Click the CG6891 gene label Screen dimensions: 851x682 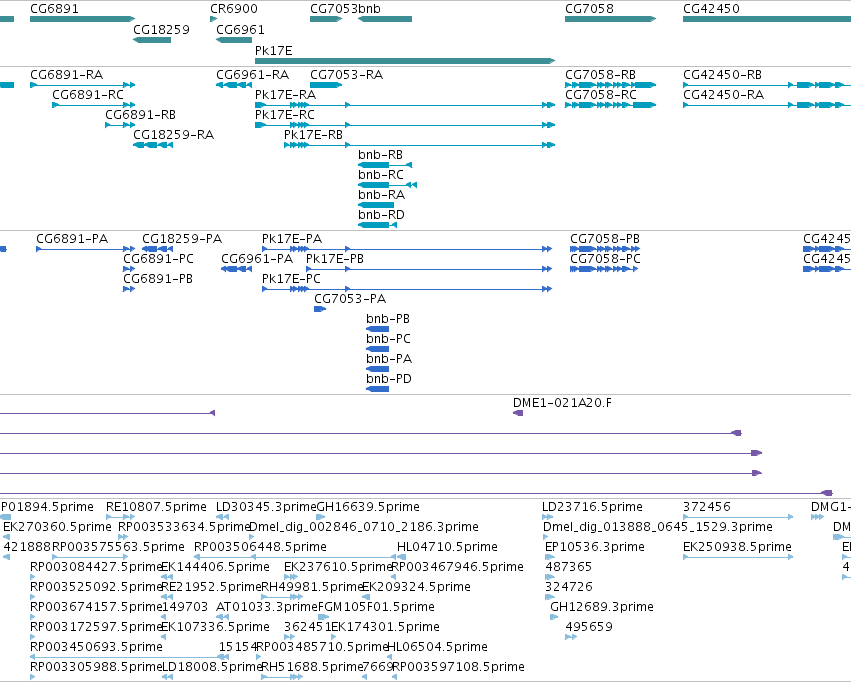tap(54, 9)
